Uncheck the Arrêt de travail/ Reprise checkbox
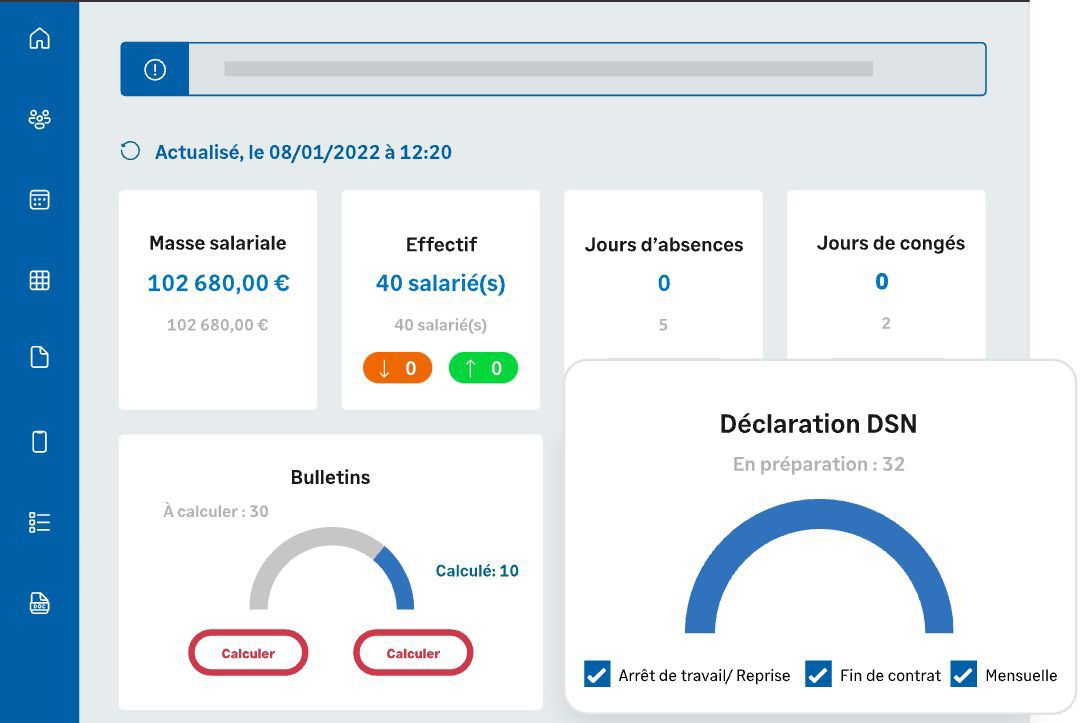 [x=597, y=675]
